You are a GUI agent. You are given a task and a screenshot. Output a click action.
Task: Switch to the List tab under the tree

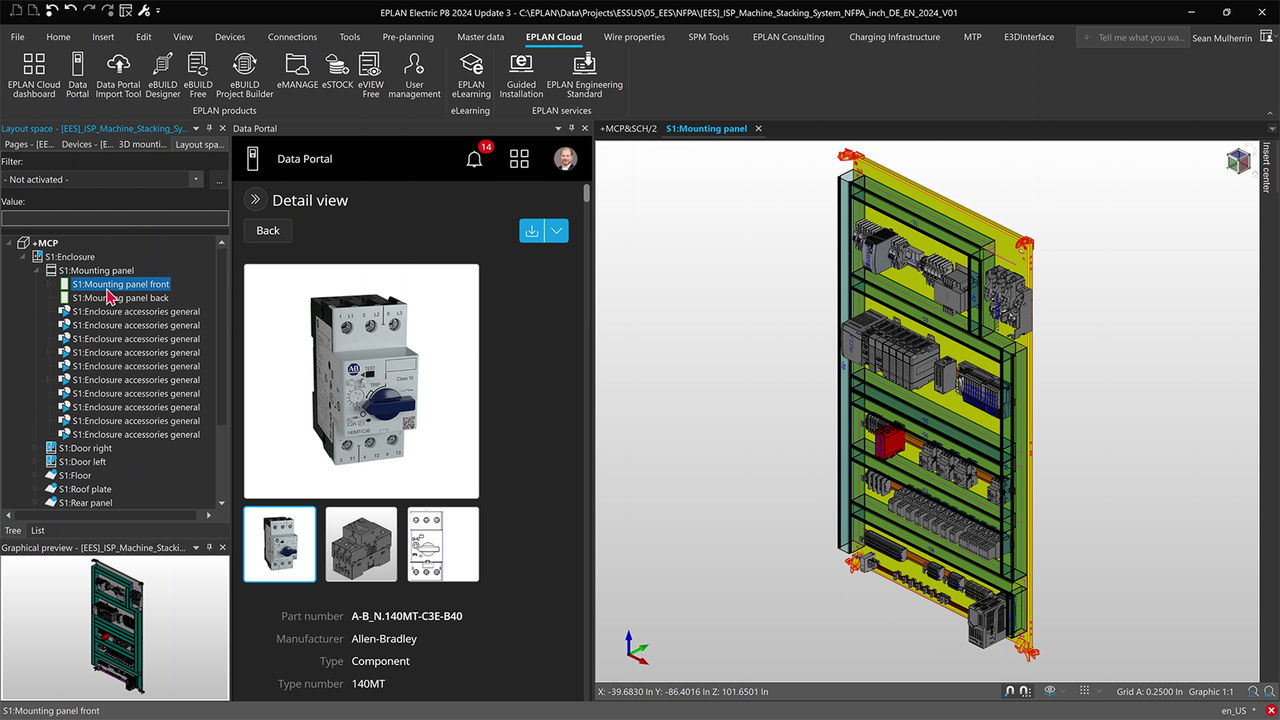[x=37, y=530]
